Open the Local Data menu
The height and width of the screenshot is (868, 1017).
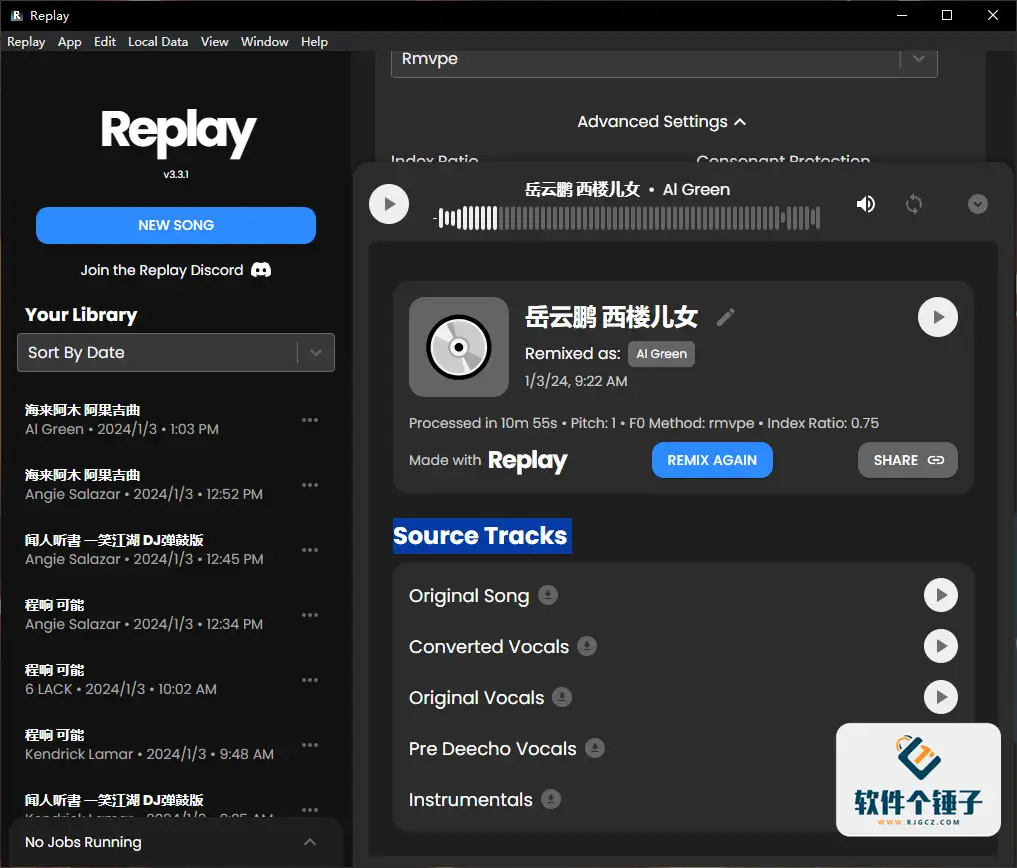[158, 42]
